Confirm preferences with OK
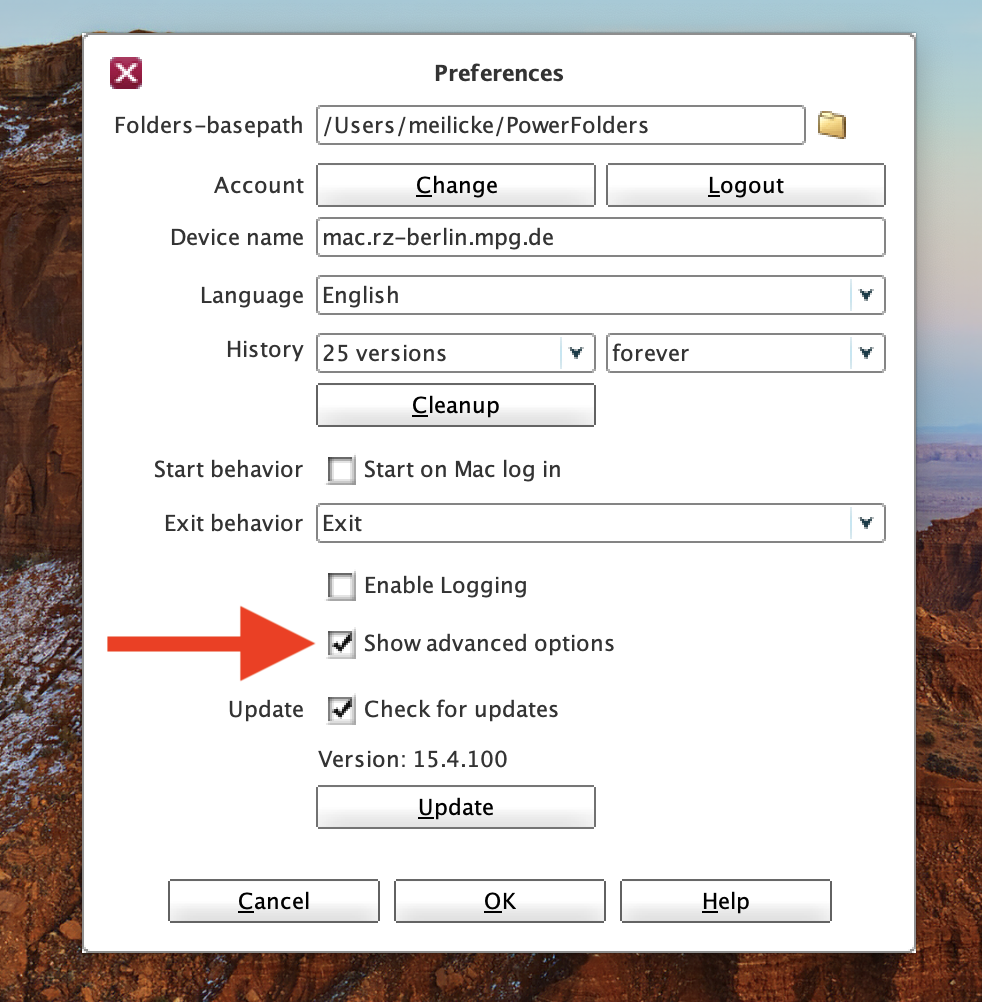982x1002 pixels. pos(500,901)
